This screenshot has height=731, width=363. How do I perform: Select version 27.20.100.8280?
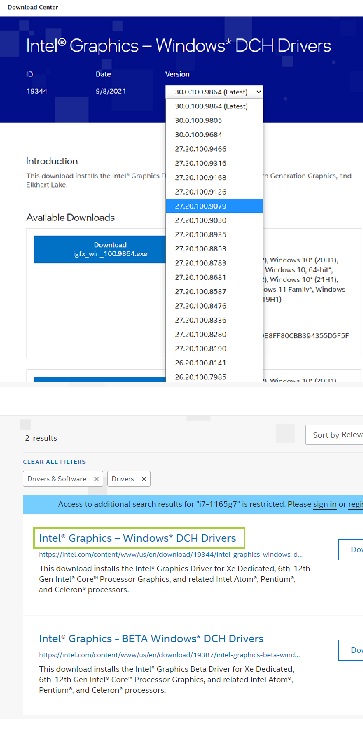(214, 335)
